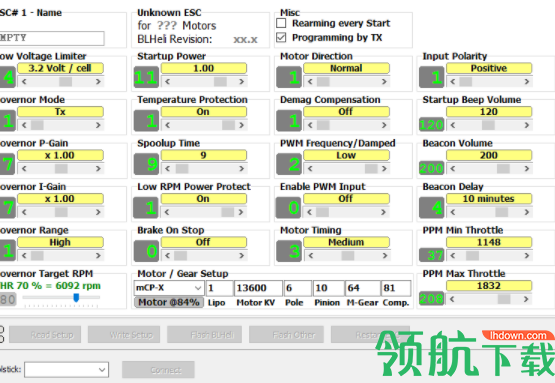The image size is (555, 383).
Task: Click right arrow of Demag Compensation scrollbar
Action: [x=384, y=125]
